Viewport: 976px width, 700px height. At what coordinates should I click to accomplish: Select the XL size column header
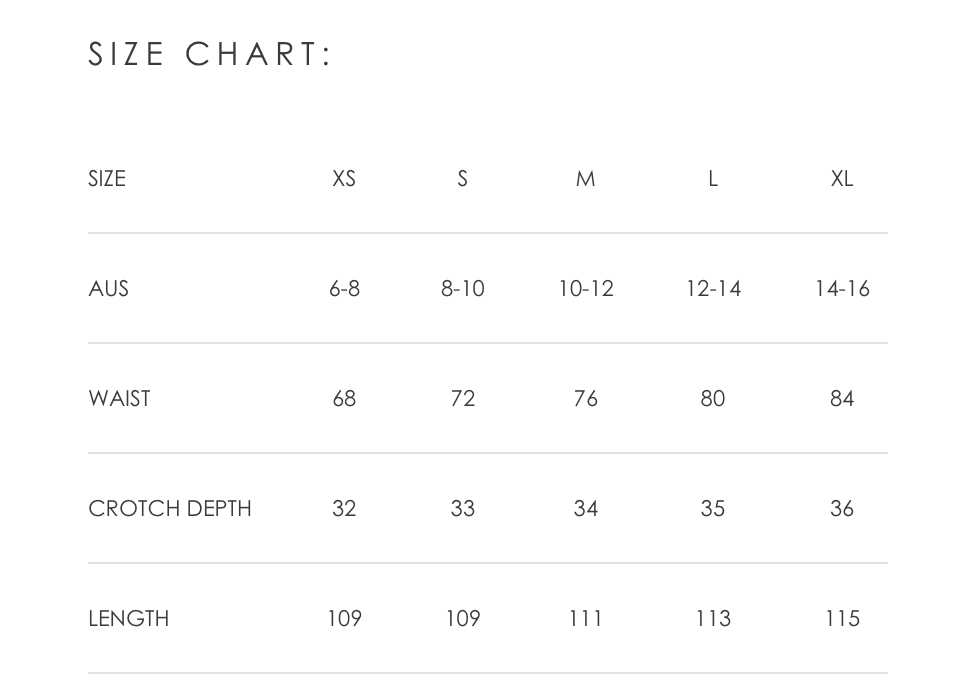click(x=842, y=179)
